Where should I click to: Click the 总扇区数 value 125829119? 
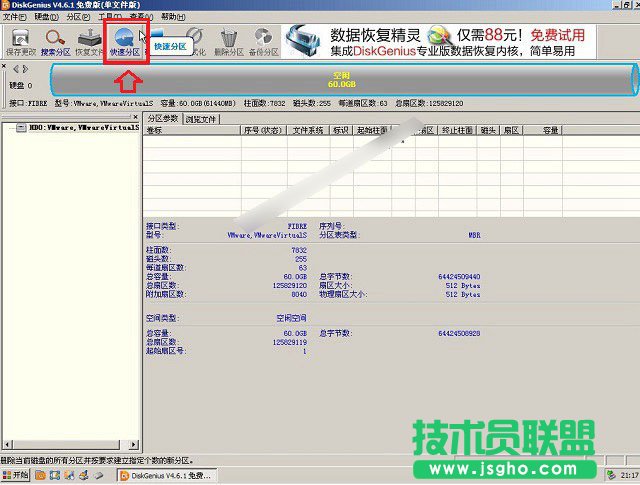[x=290, y=342]
